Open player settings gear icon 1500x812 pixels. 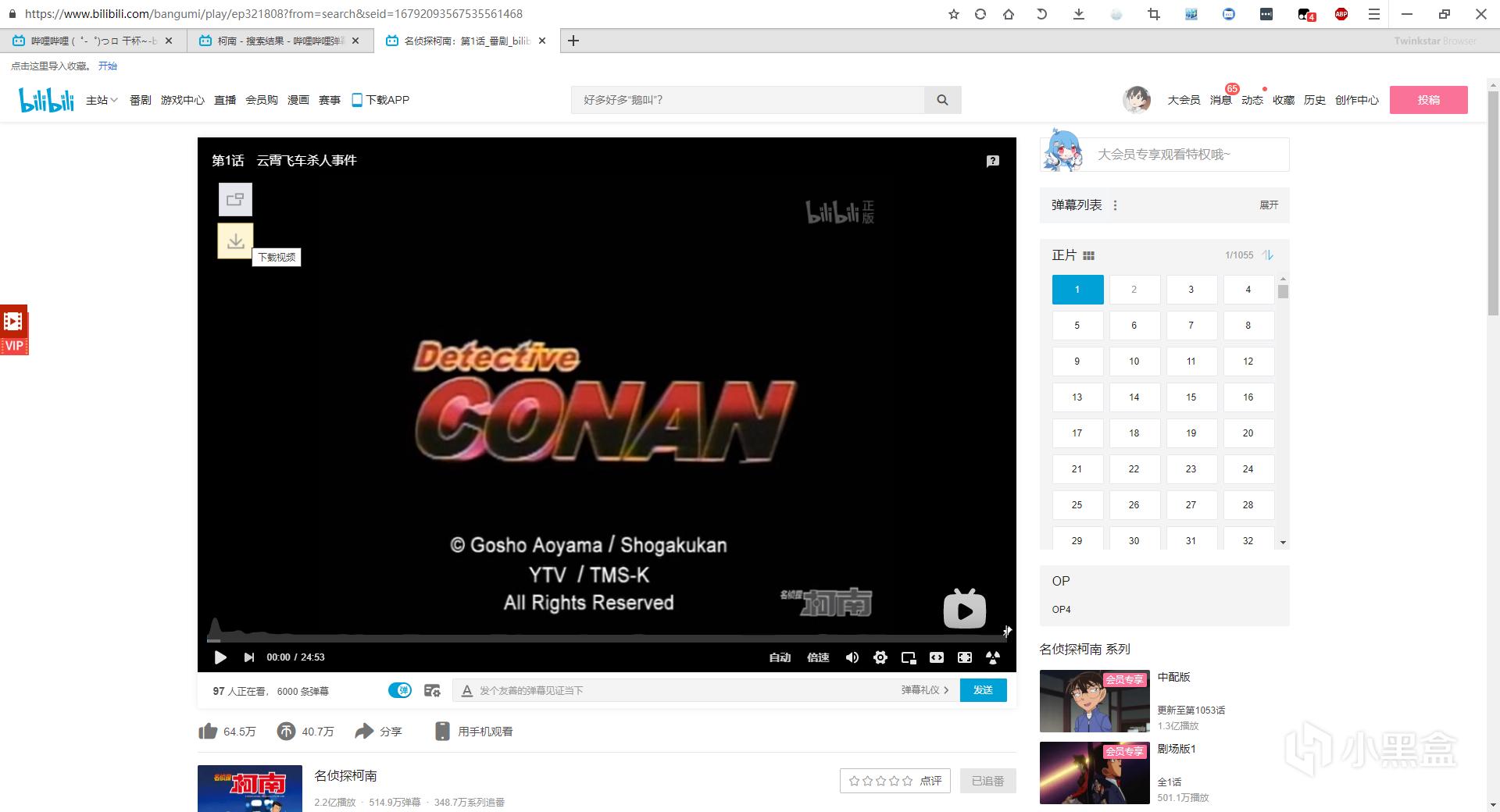tap(880, 657)
